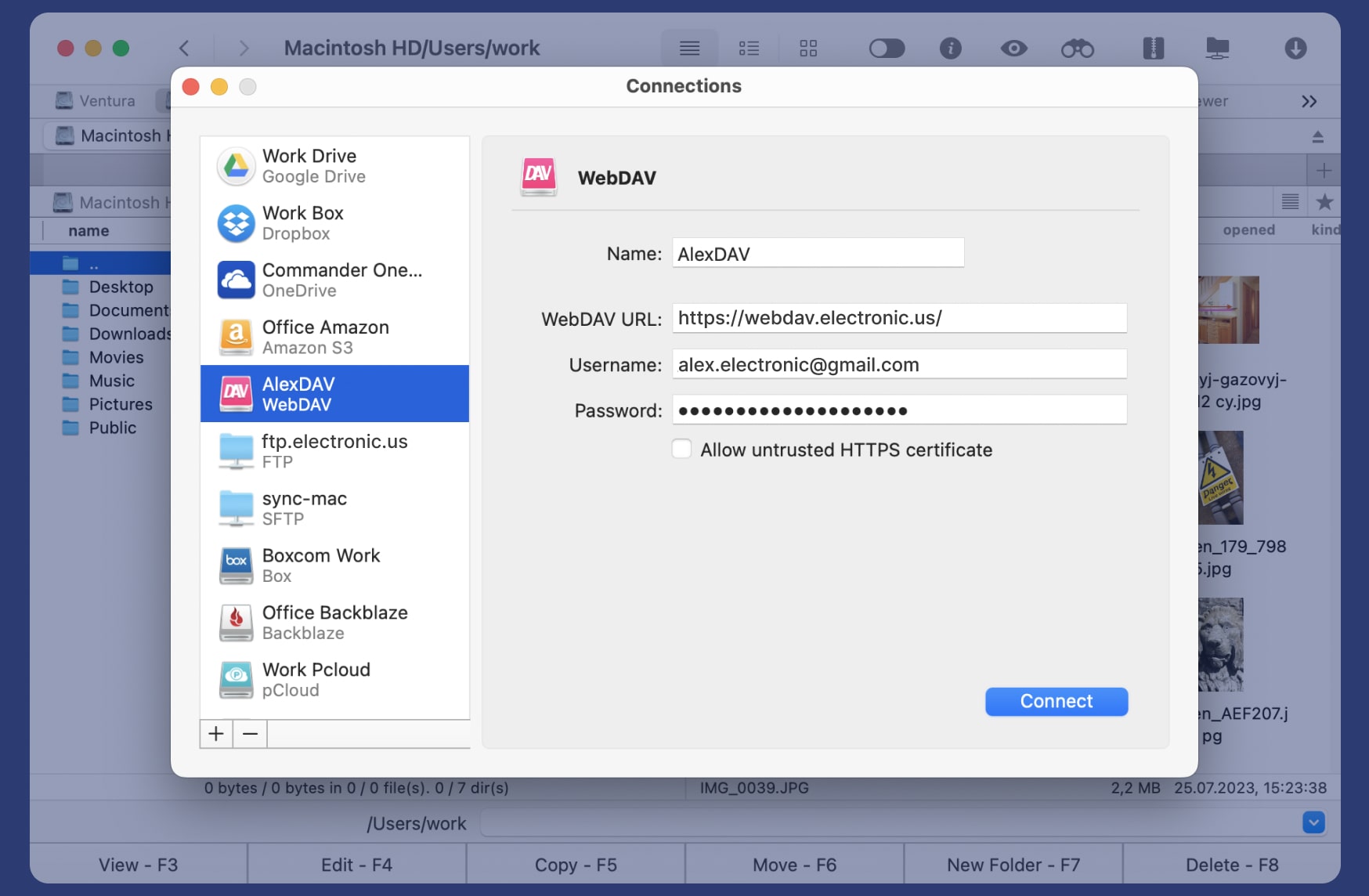Click the downloads toolbar icon
Viewport: 1369px width, 896px height.
coord(1295,48)
